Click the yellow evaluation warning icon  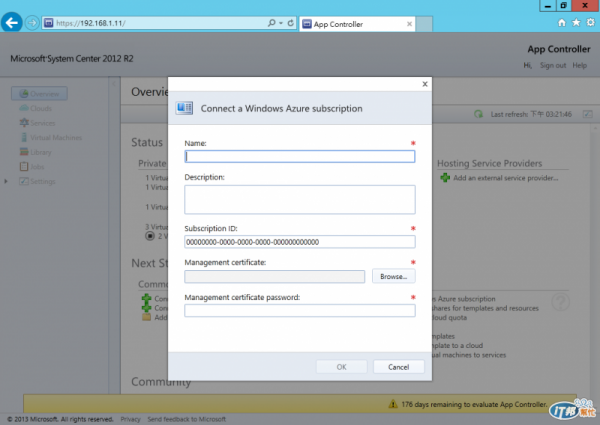click(x=393, y=404)
